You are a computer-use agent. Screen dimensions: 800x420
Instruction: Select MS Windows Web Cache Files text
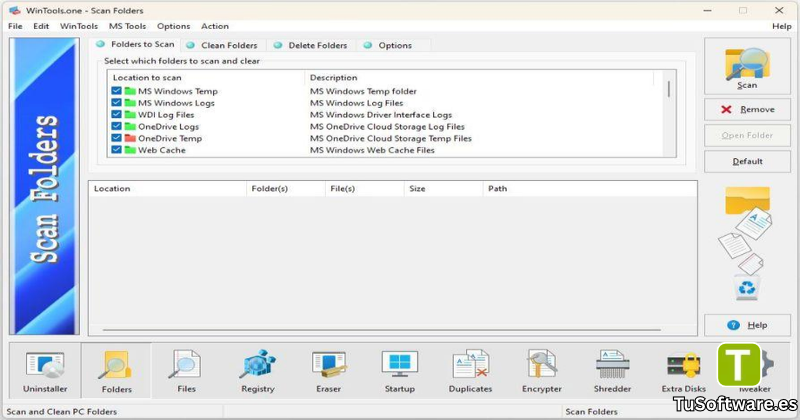372,150
